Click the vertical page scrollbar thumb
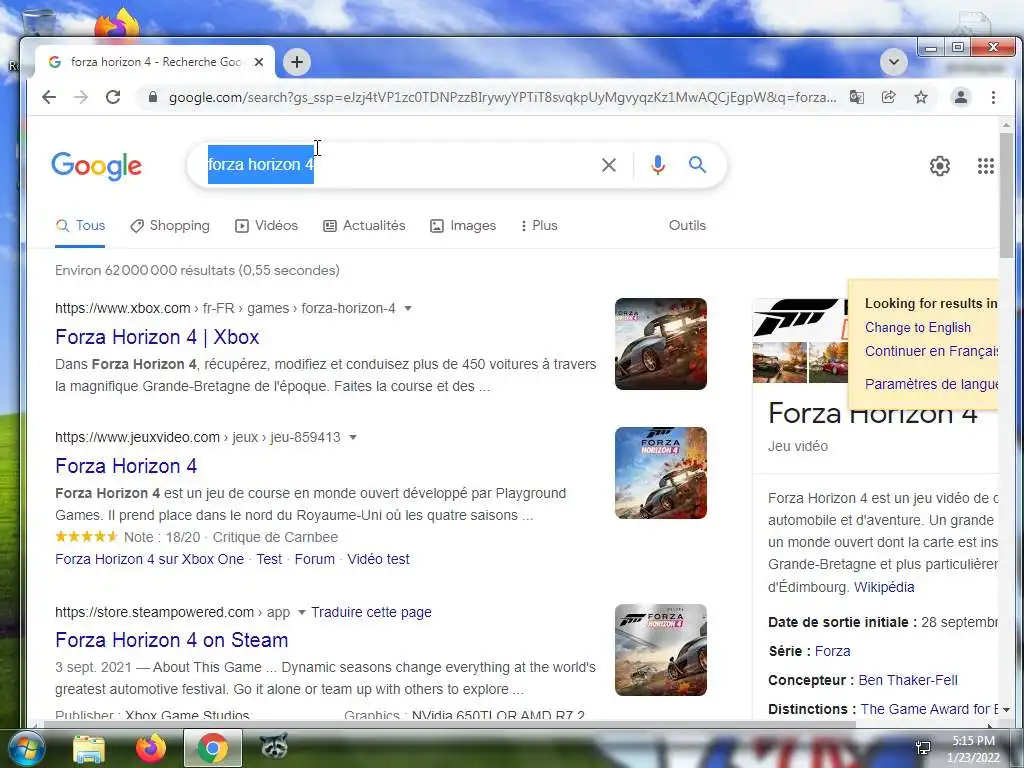Image resolution: width=1024 pixels, height=768 pixels. 1006,195
